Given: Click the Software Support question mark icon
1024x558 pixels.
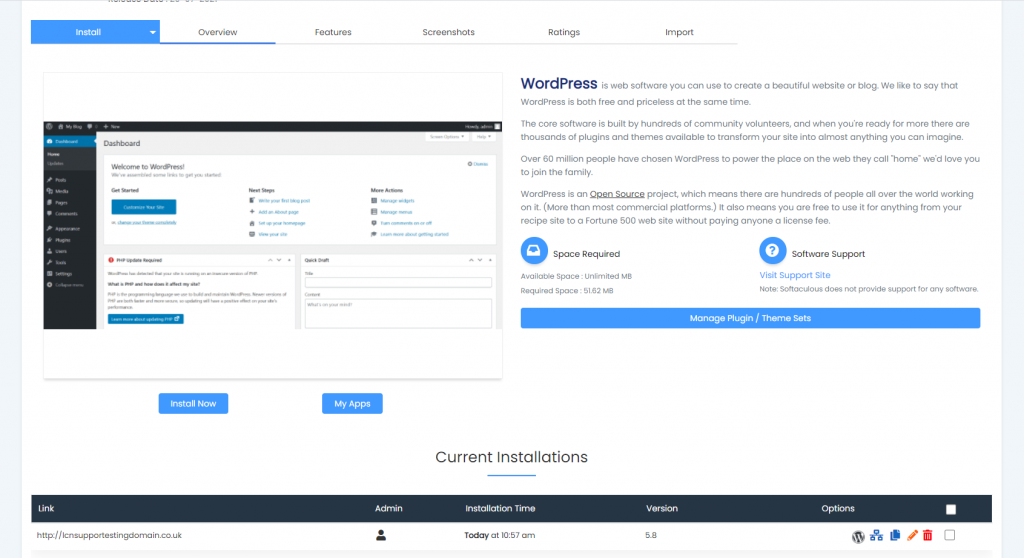Looking at the screenshot, I should point(772,251).
